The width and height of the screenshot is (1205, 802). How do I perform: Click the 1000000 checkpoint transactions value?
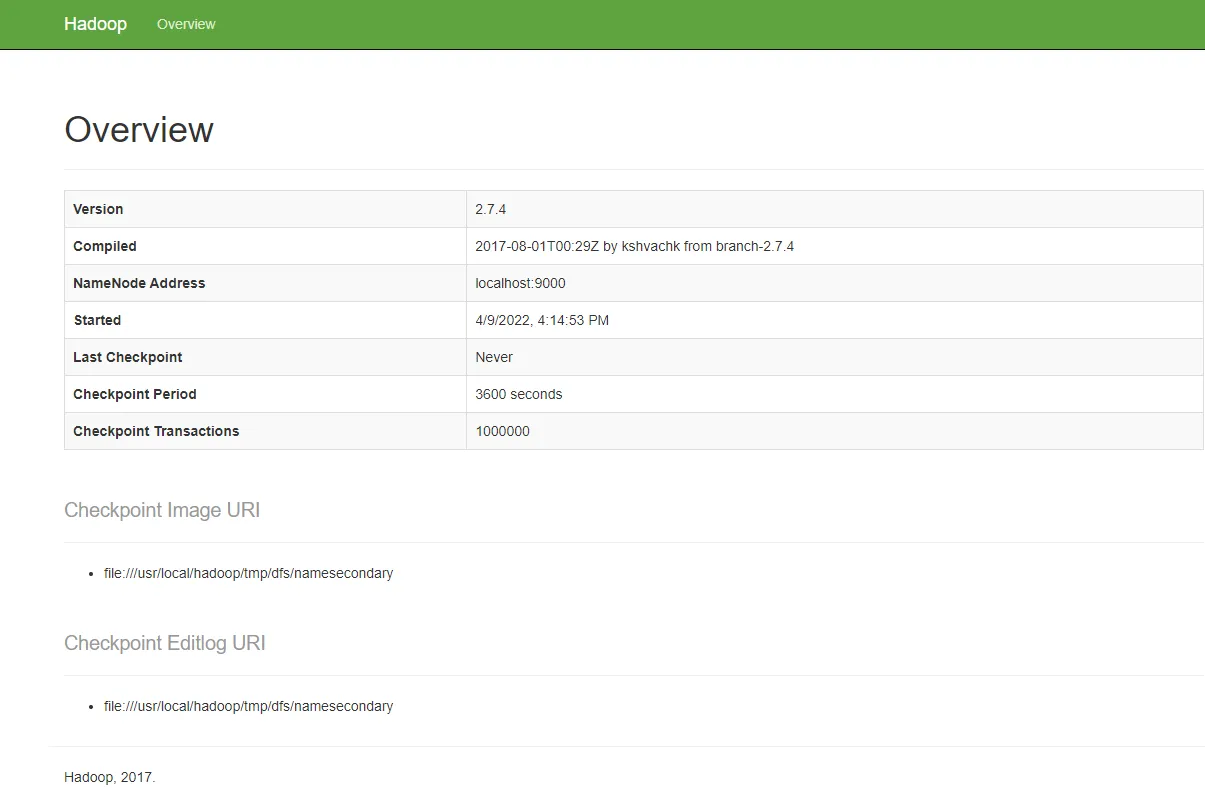502,431
